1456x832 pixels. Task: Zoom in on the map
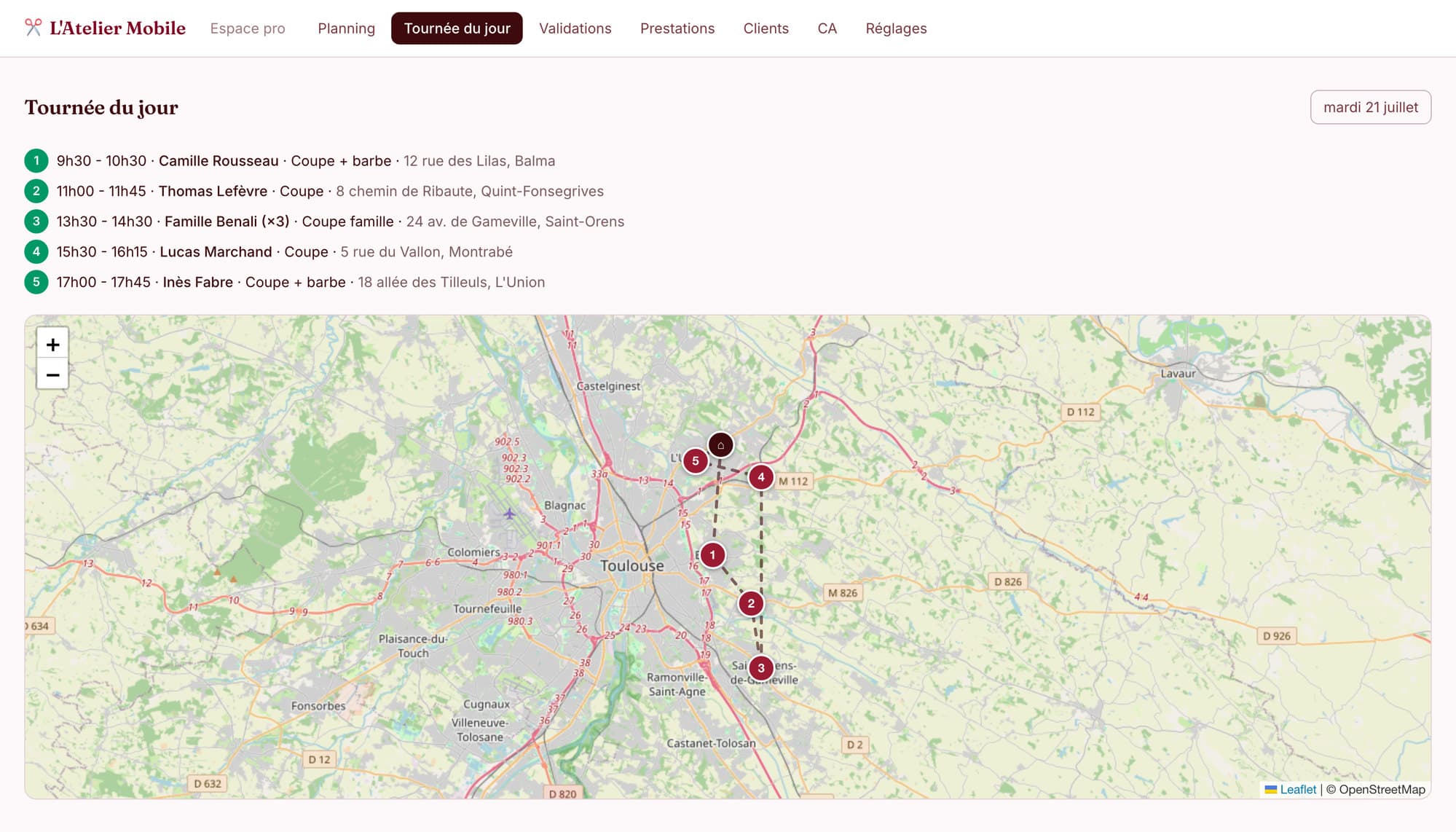click(52, 344)
